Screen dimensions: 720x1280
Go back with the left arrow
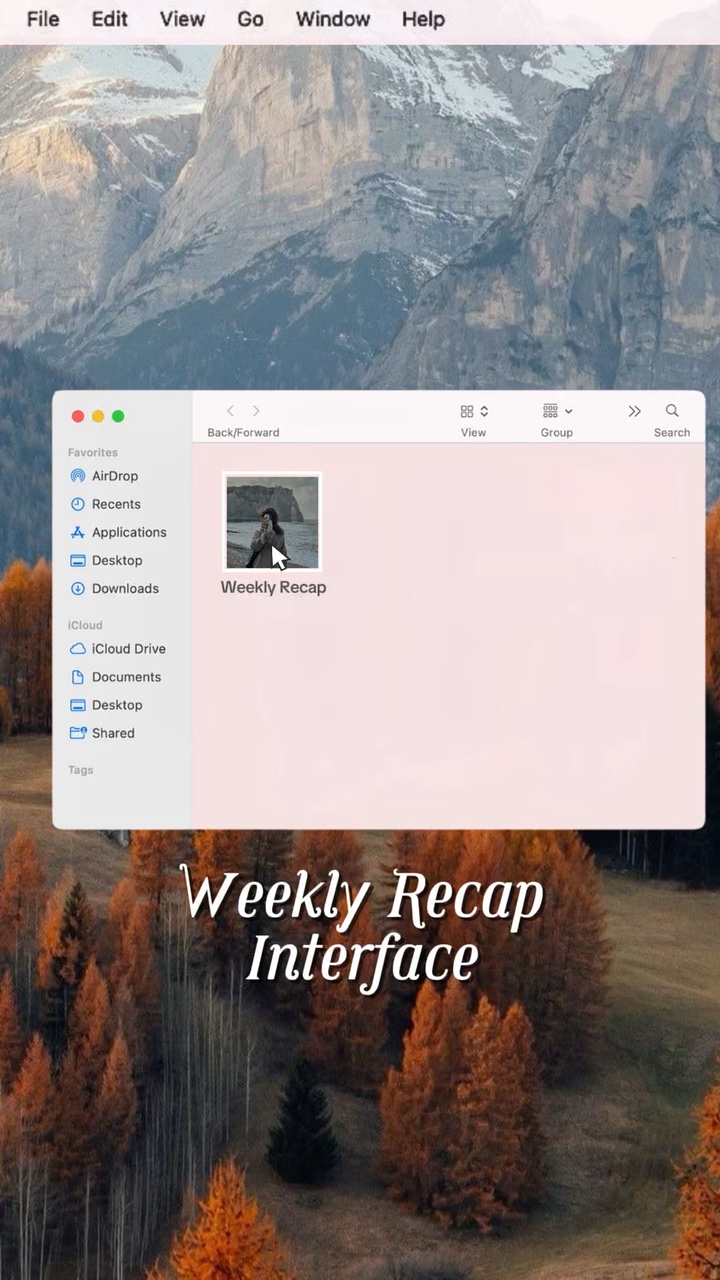230,411
